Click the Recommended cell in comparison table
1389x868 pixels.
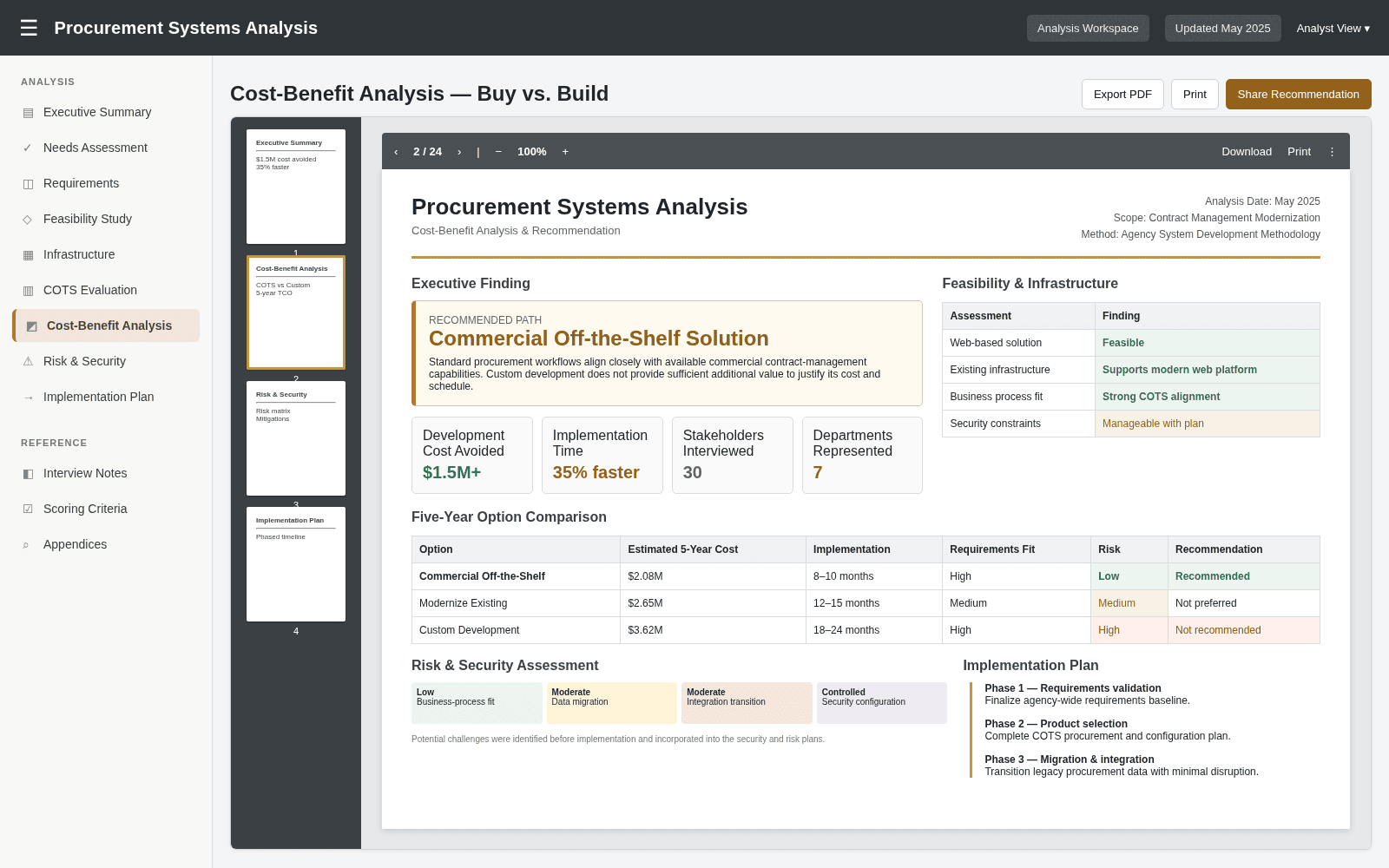coord(1243,576)
